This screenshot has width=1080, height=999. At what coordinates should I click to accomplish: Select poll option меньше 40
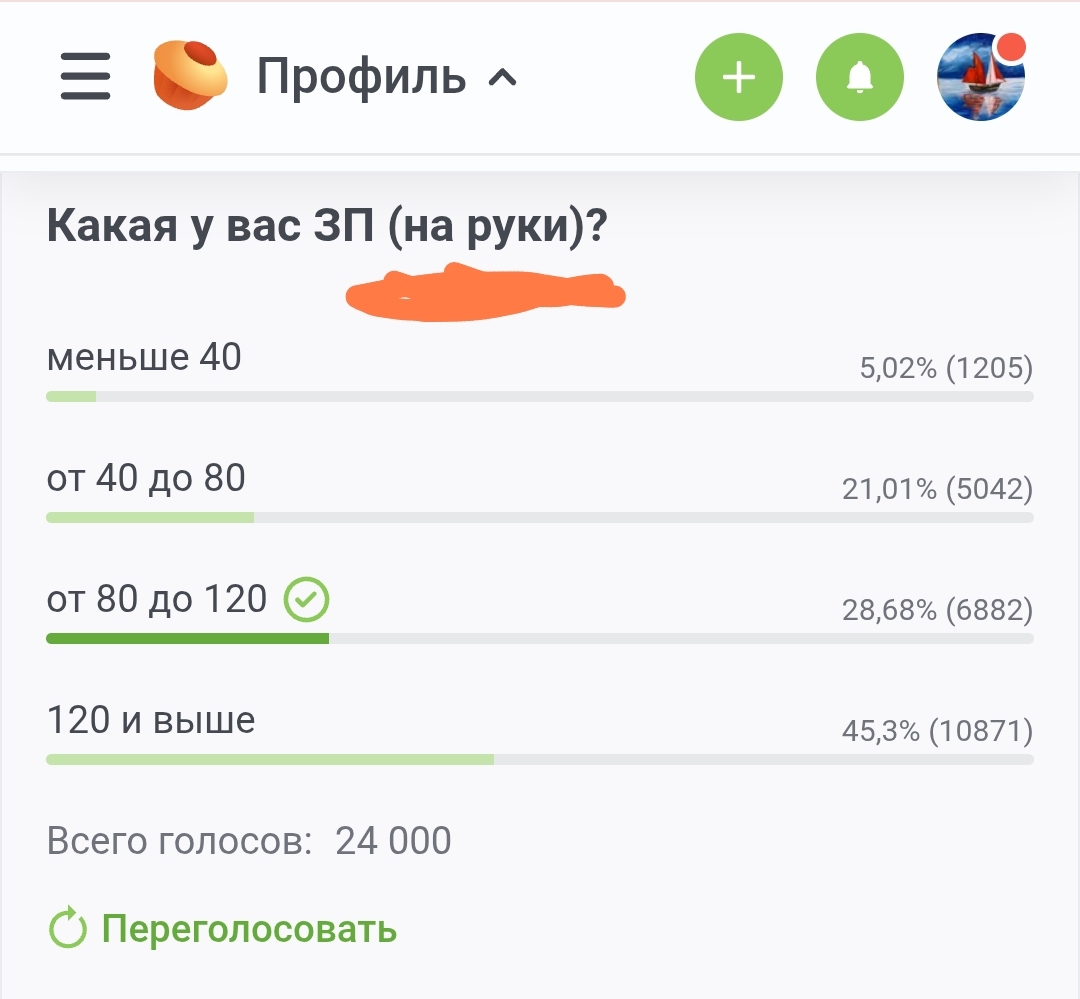540,369
